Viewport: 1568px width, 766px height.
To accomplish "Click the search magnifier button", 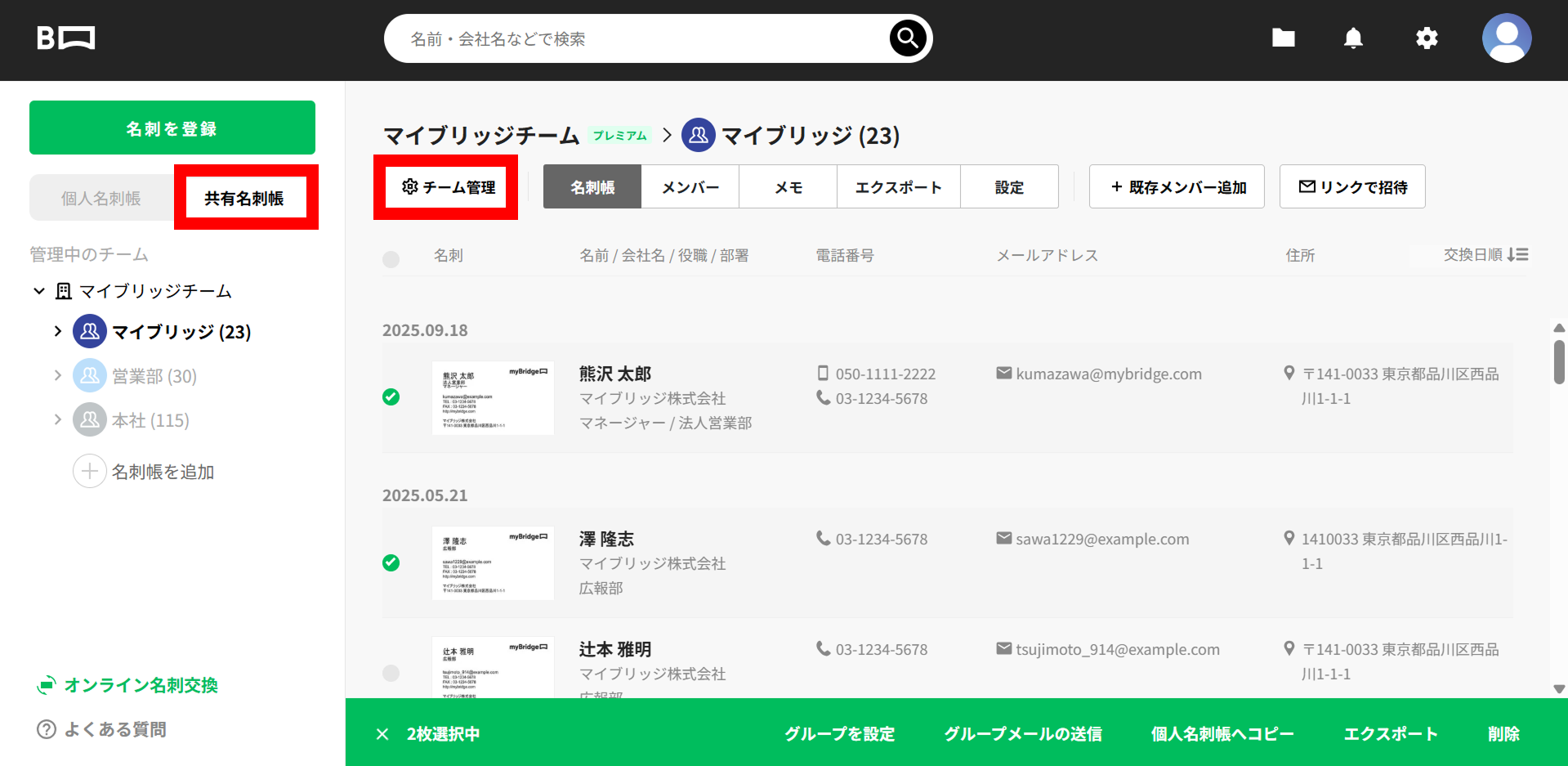I will click(x=908, y=38).
